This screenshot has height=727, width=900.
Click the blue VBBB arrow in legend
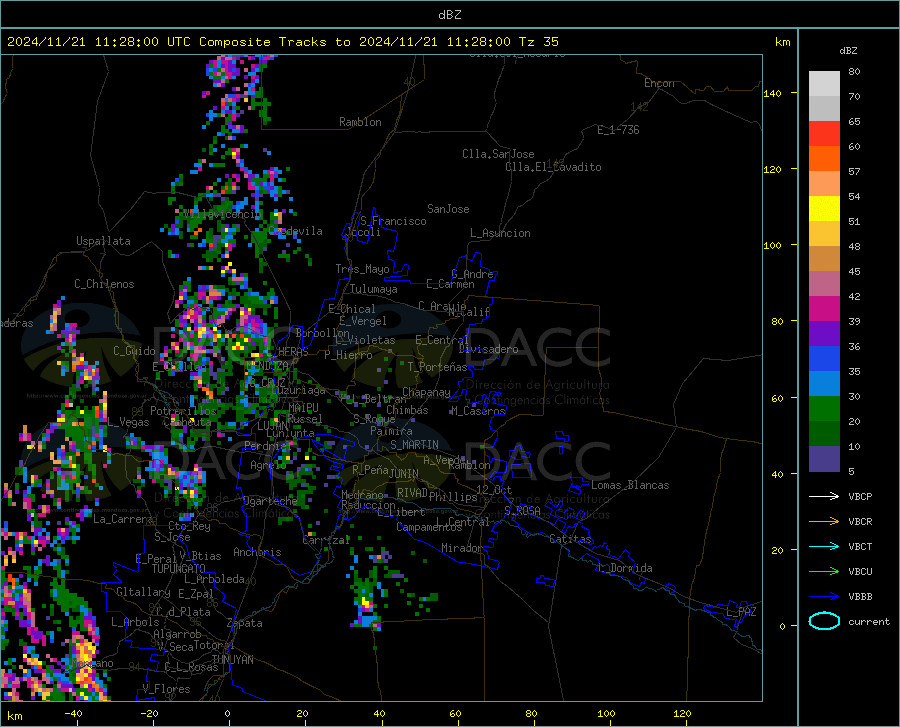[x=824, y=597]
